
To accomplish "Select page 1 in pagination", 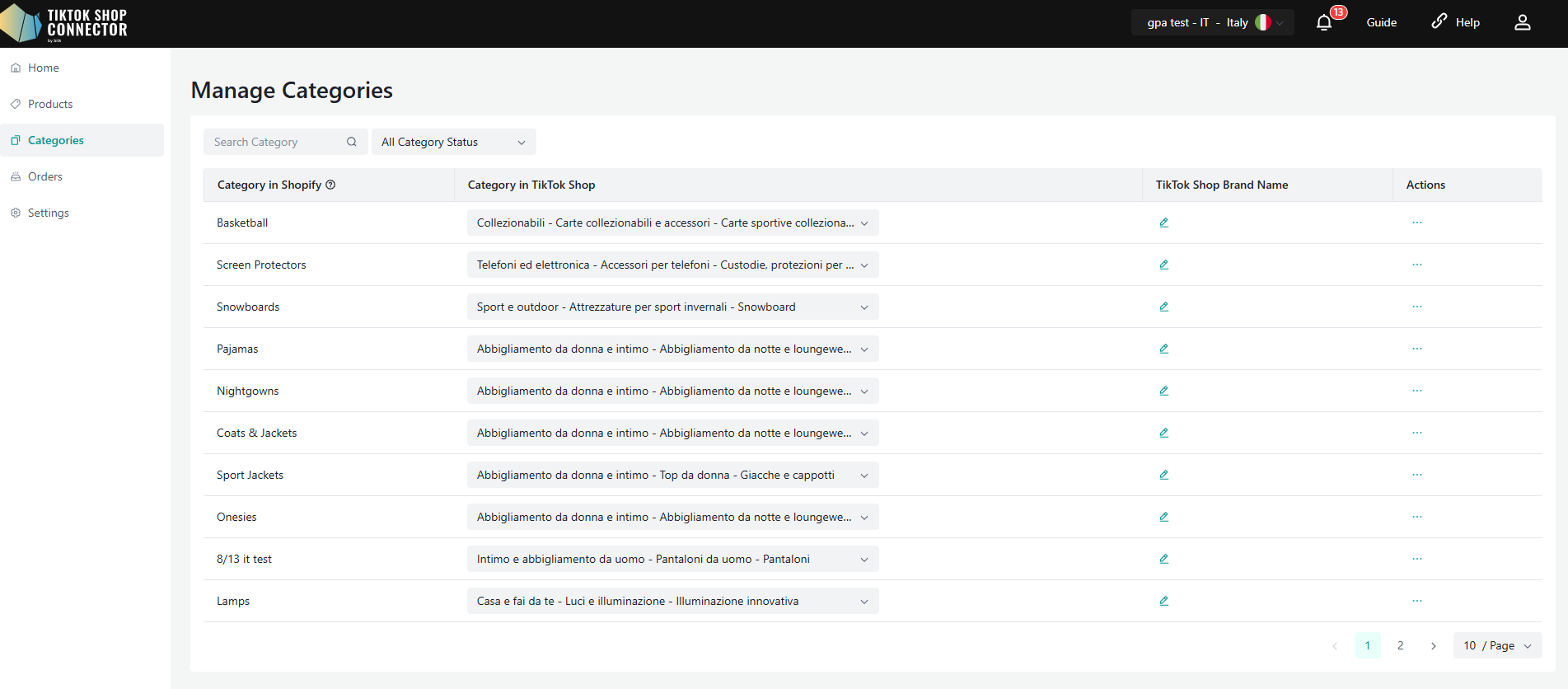I will coord(1368,645).
